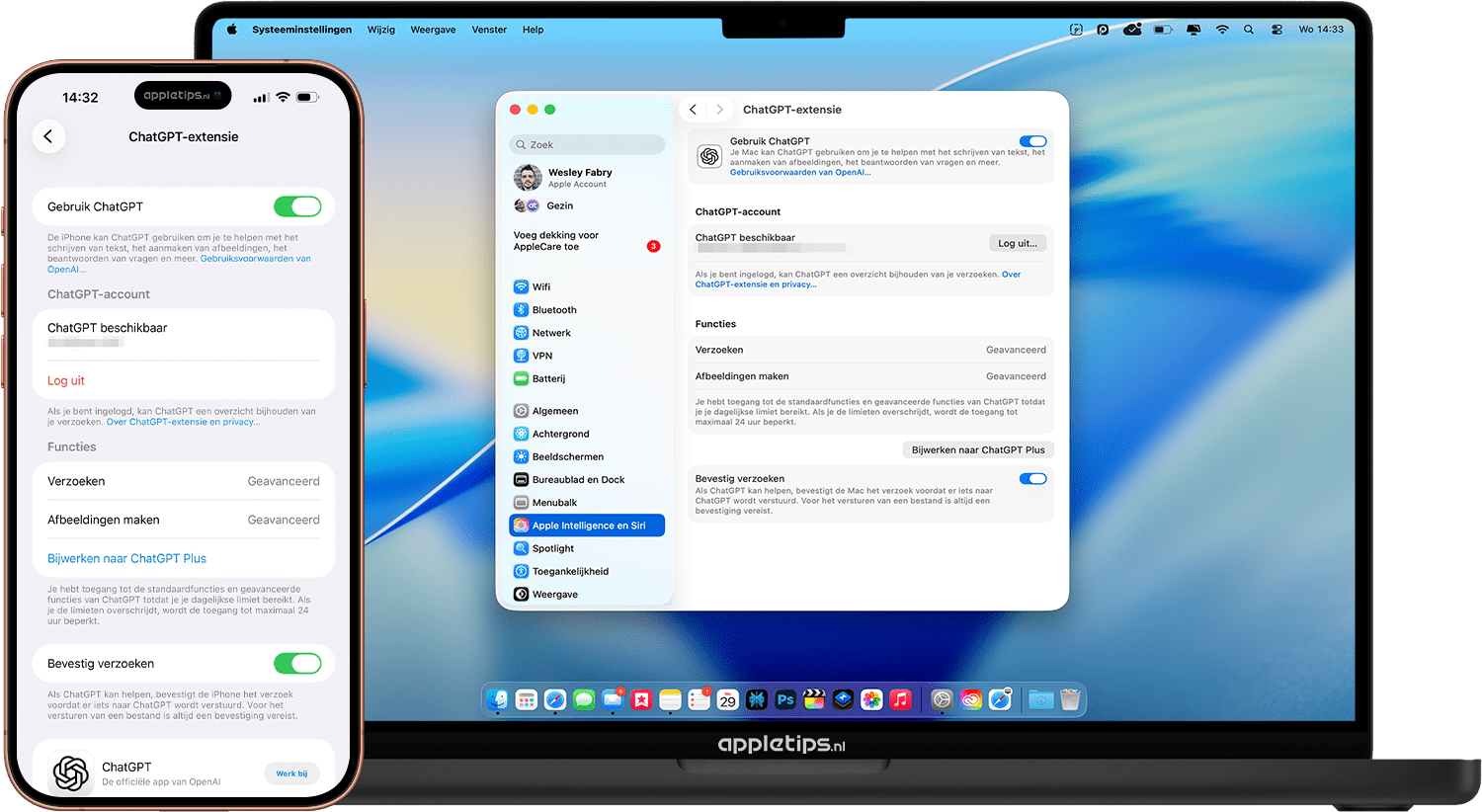Screen dimensions: 1482x812
Task: Open Calendar from the Dock
Action: pos(728,699)
